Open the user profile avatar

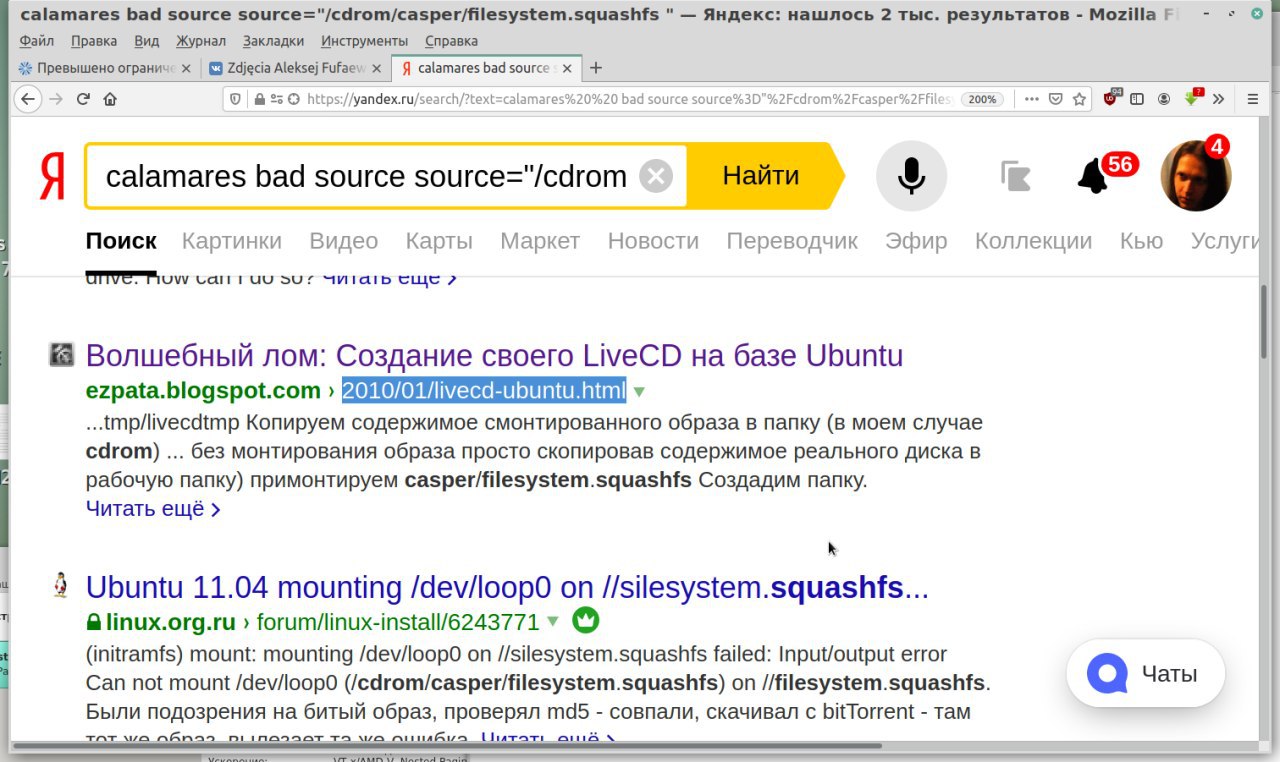[1195, 175]
